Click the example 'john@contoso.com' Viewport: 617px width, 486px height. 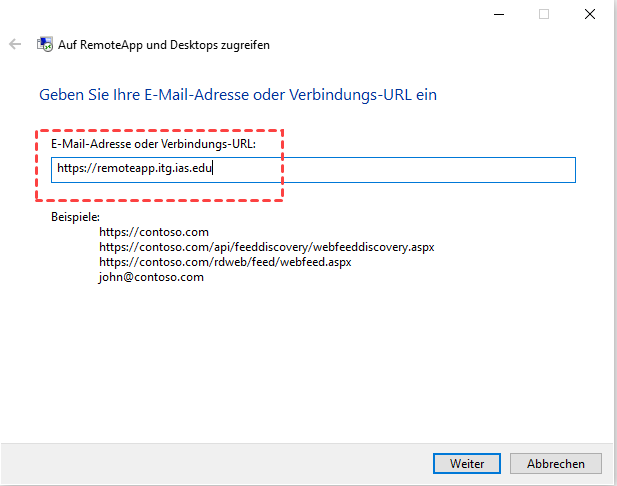pos(151,277)
